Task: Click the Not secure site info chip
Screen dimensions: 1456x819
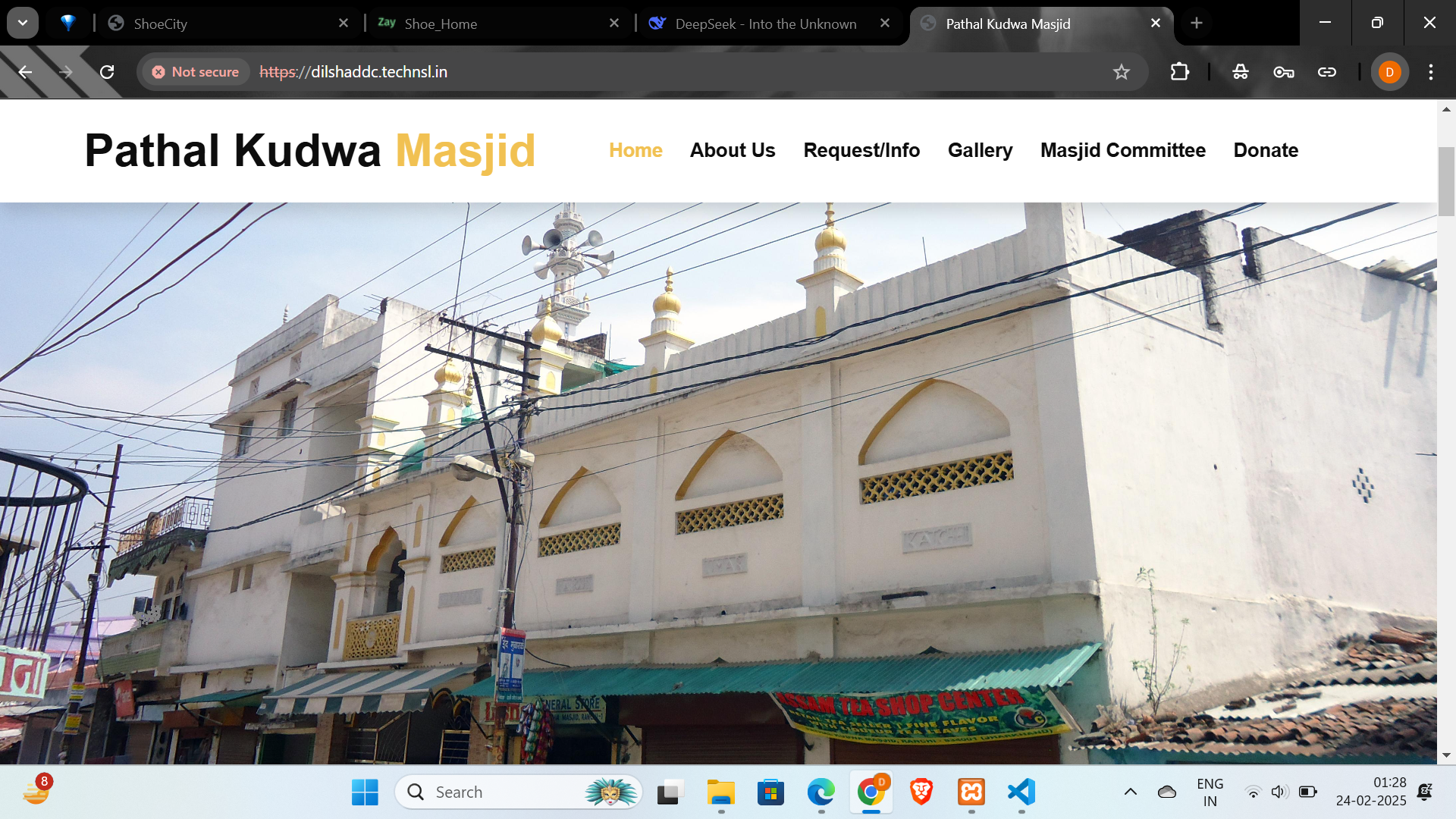Action: click(196, 72)
